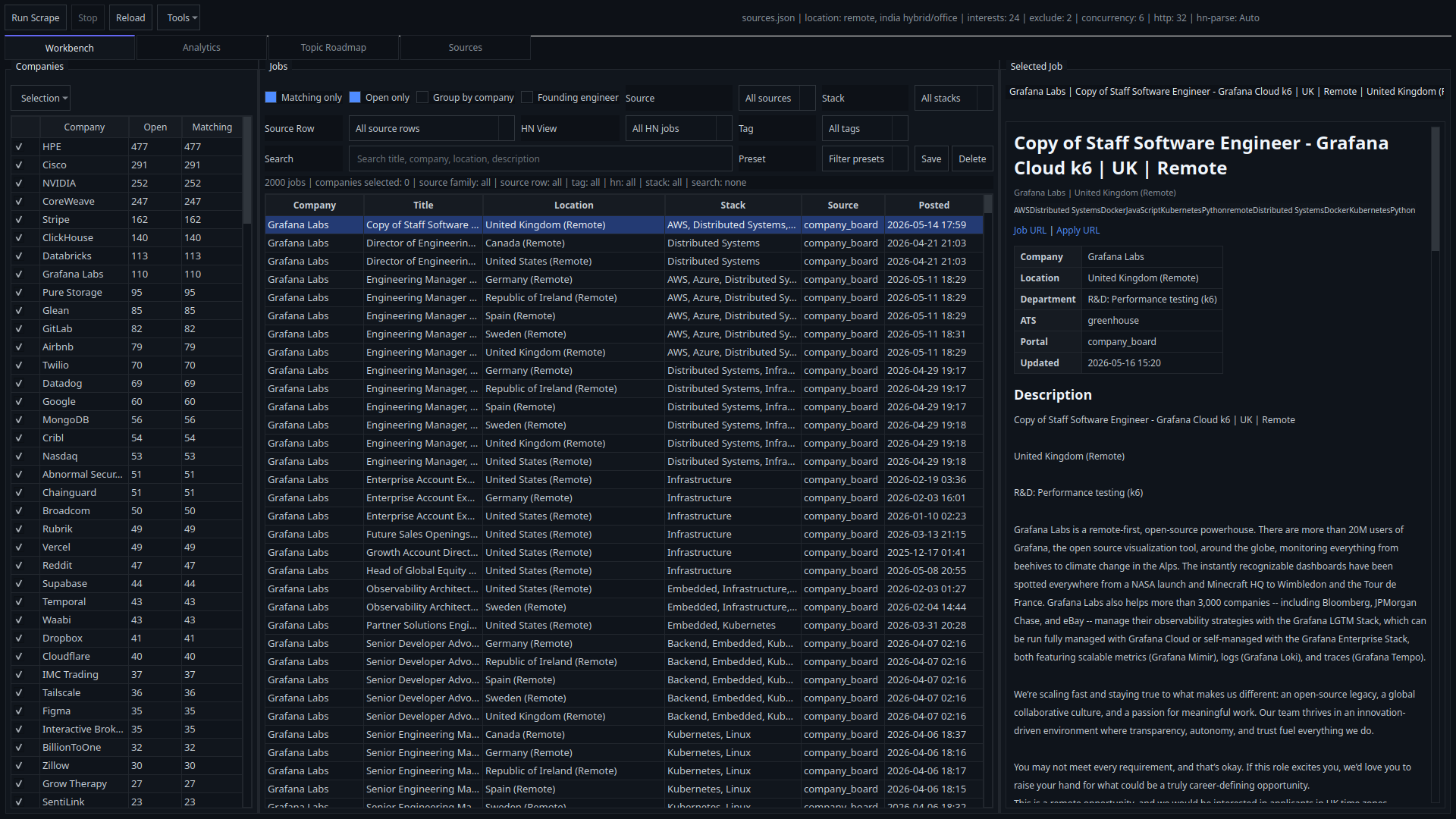Screen dimensions: 1456x819
Task: Open the Job URL link
Action: (x=1030, y=231)
